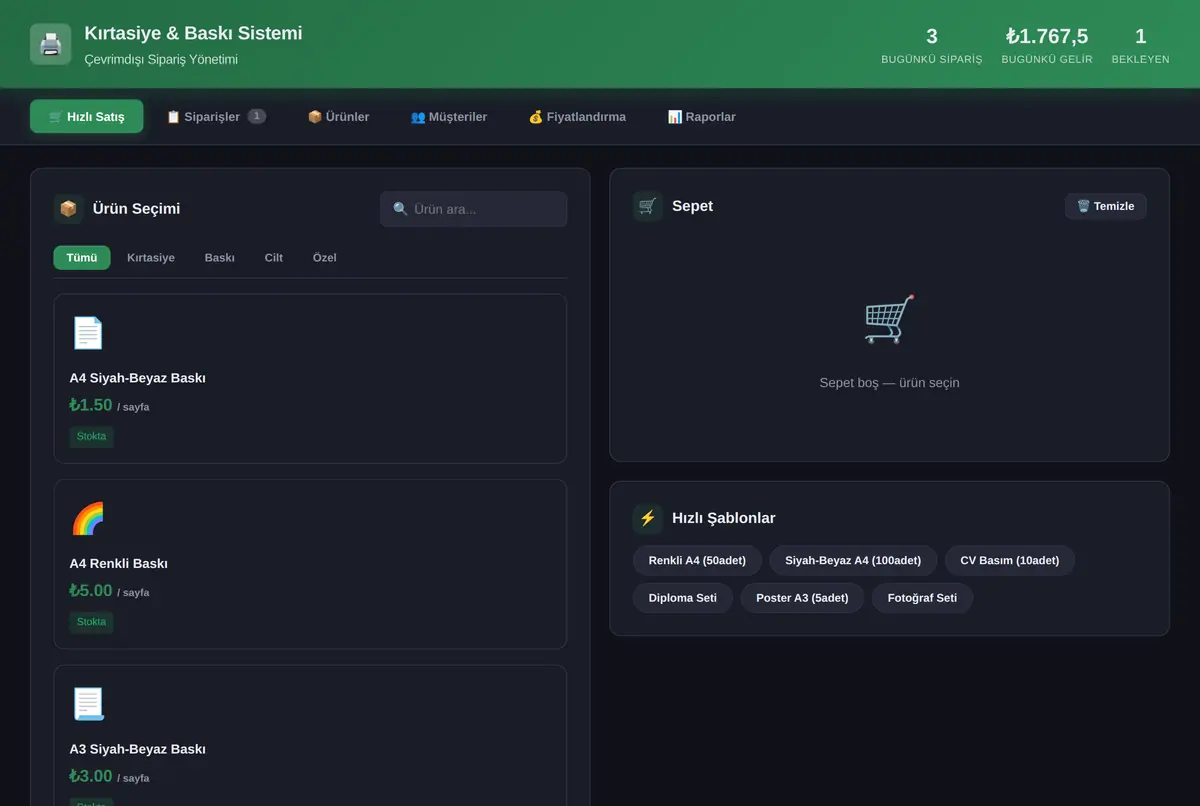Choose the CV Basım (10adet) template
This screenshot has height=806, width=1200.
(1010, 560)
